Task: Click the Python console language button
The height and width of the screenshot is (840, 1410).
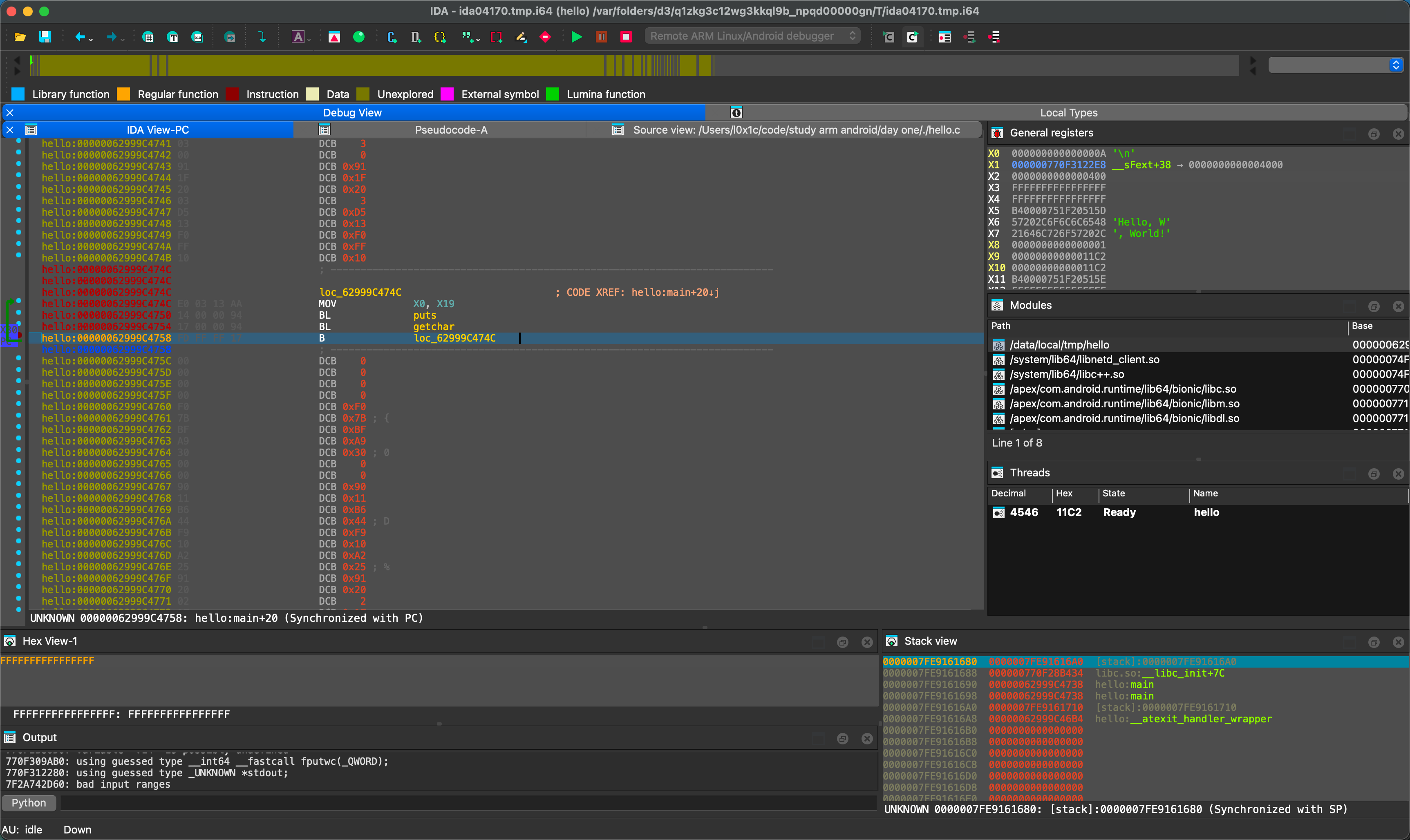Action: [28, 803]
